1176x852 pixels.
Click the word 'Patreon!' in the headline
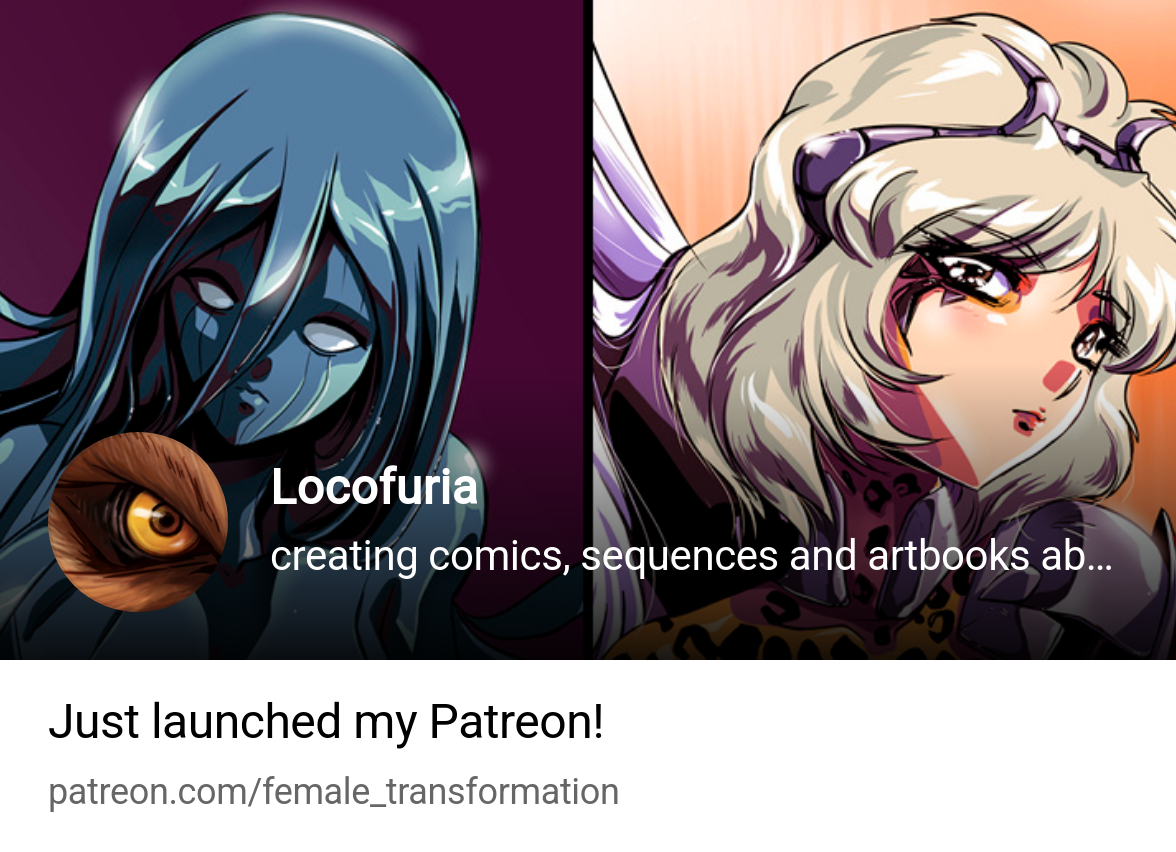pos(517,722)
